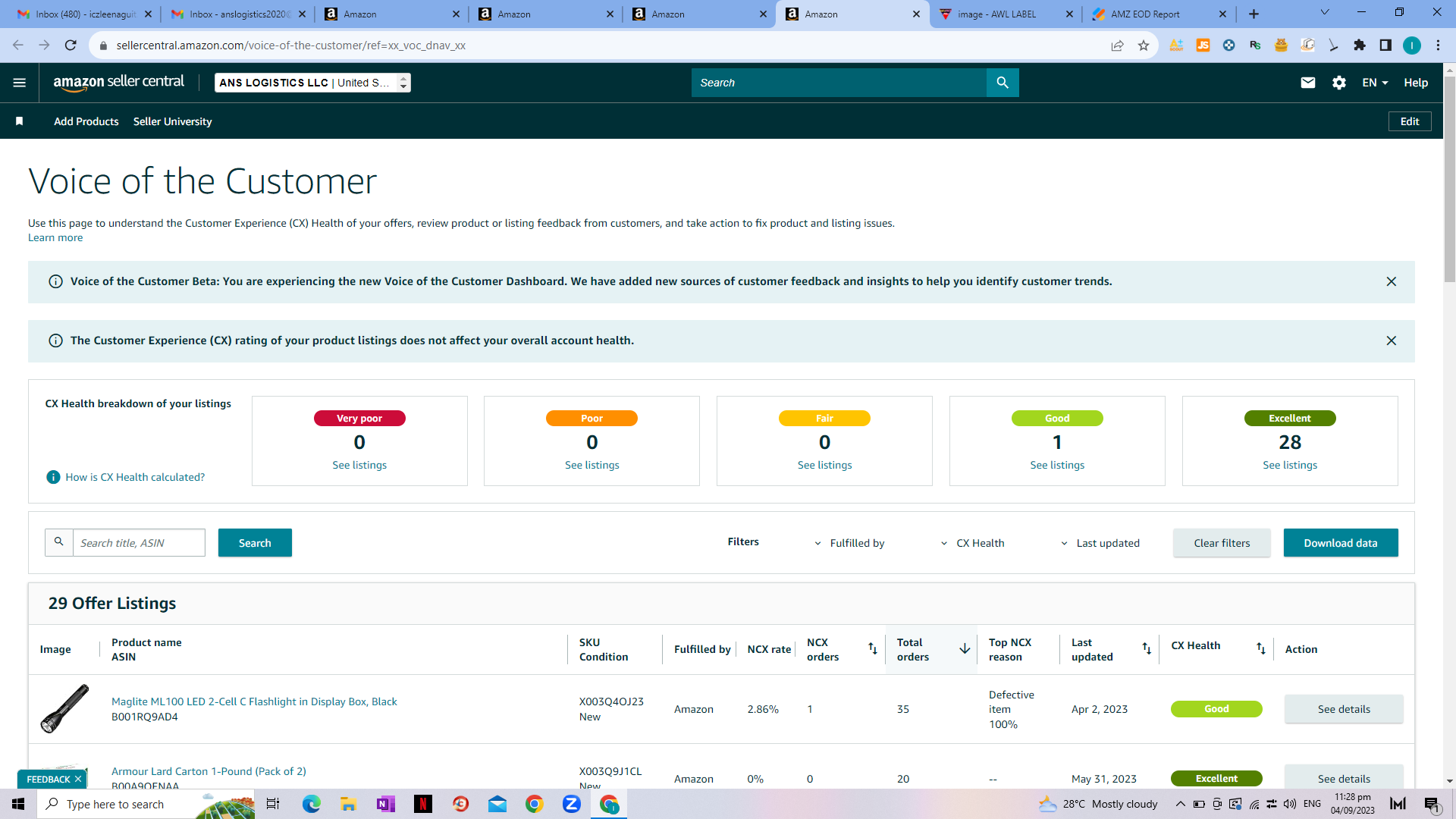The width and height of the screenshot is (1456, 819).
Task: Click the Clear filters button
Action: [x=1222, y=543]
